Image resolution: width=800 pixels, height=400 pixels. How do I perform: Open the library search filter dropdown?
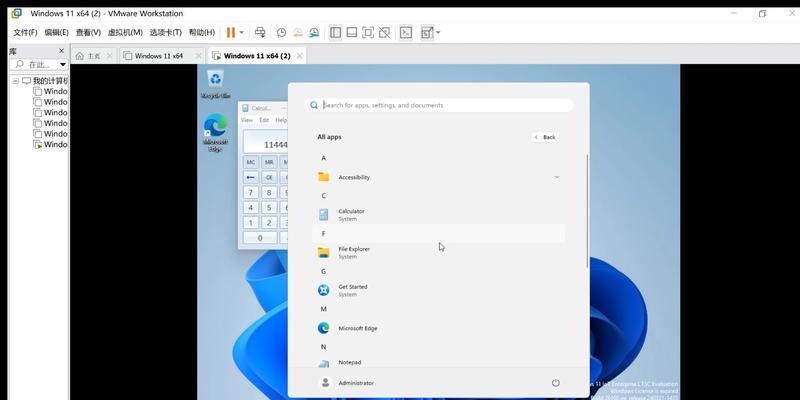click(63, 65)
